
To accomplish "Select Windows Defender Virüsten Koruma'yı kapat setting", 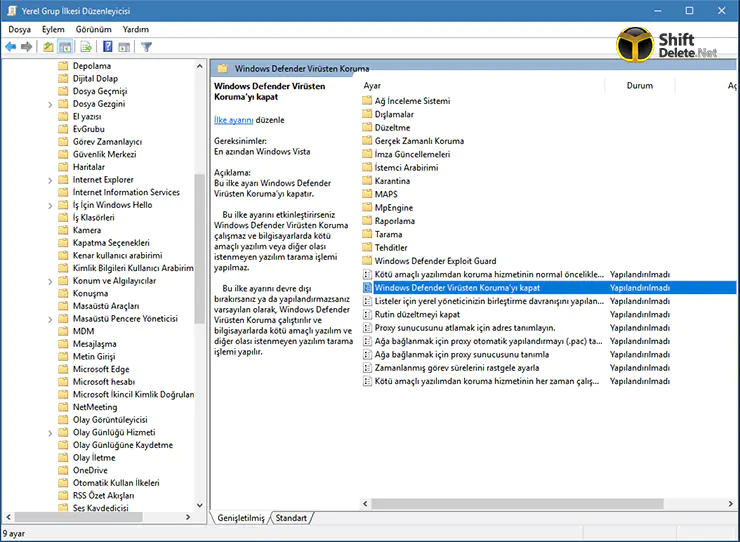I will point(549,288).
